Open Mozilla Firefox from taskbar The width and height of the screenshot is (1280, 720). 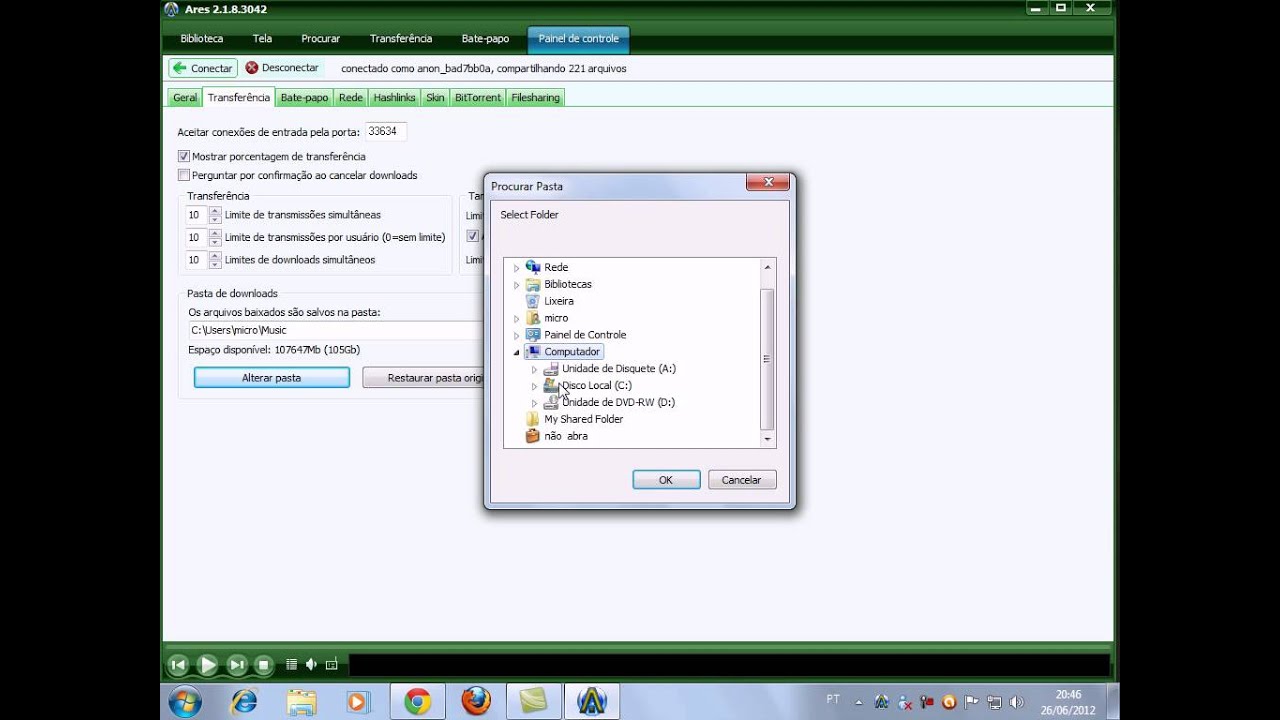(x=476, y=702)
